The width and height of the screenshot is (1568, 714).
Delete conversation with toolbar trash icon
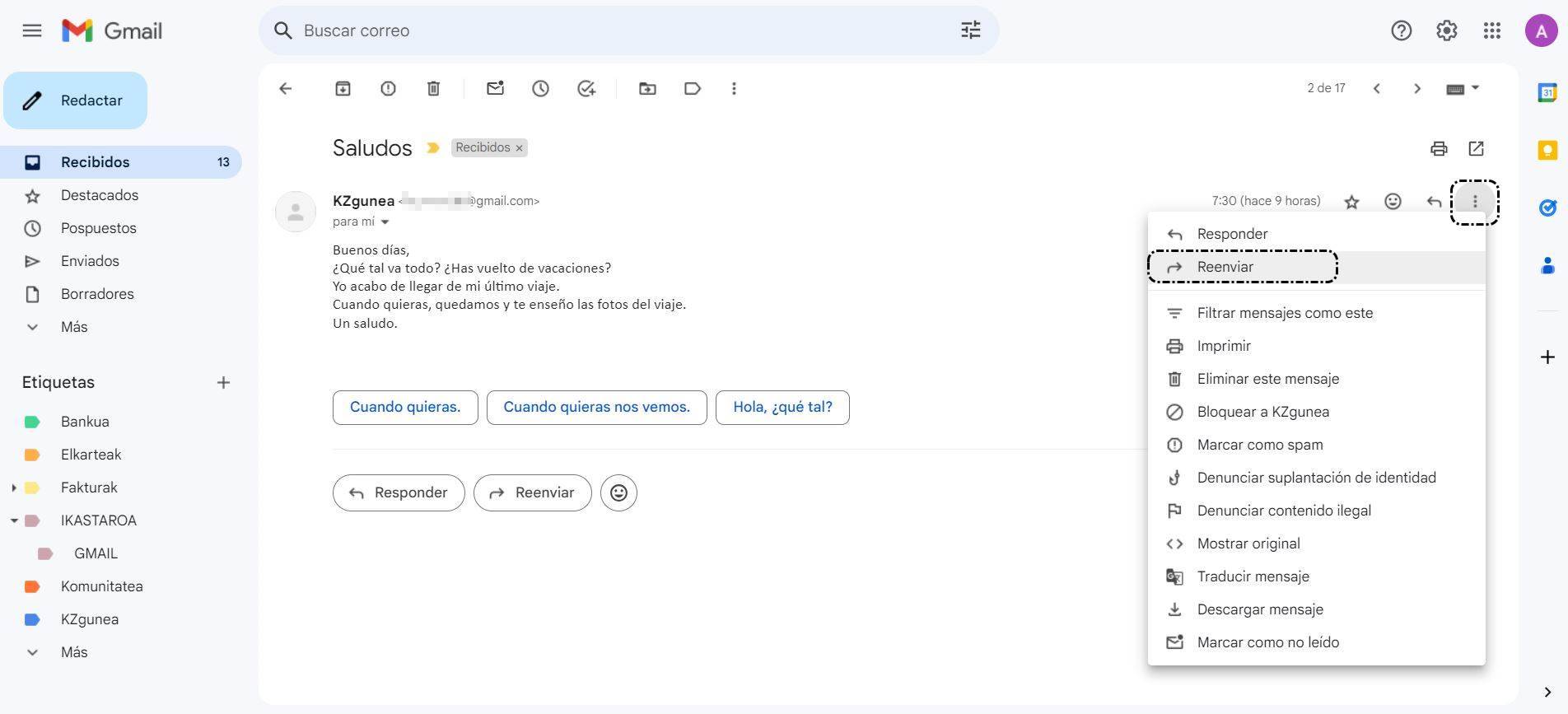[433, 88]
